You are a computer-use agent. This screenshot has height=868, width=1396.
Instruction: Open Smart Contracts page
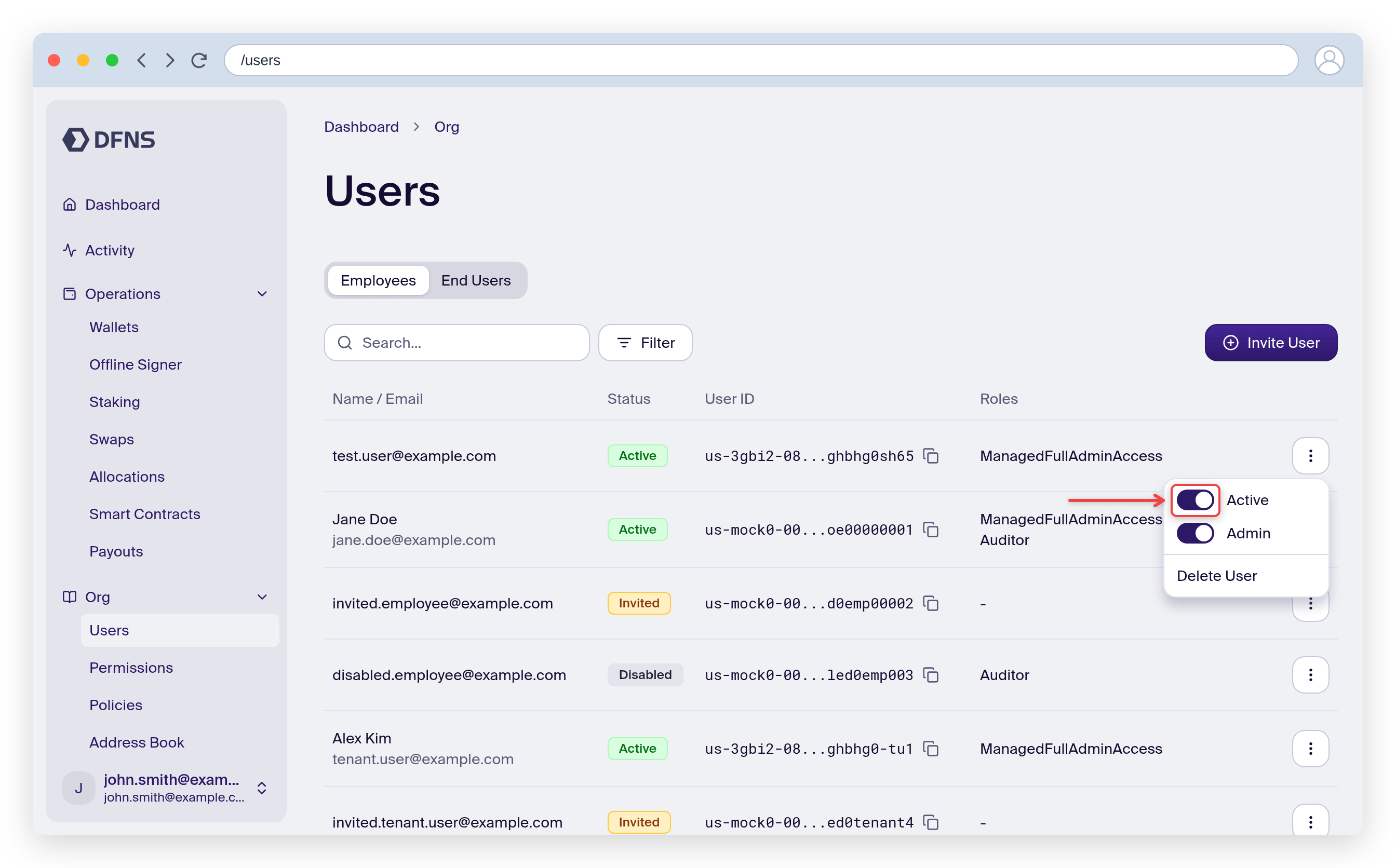click(x=145, y=514)
